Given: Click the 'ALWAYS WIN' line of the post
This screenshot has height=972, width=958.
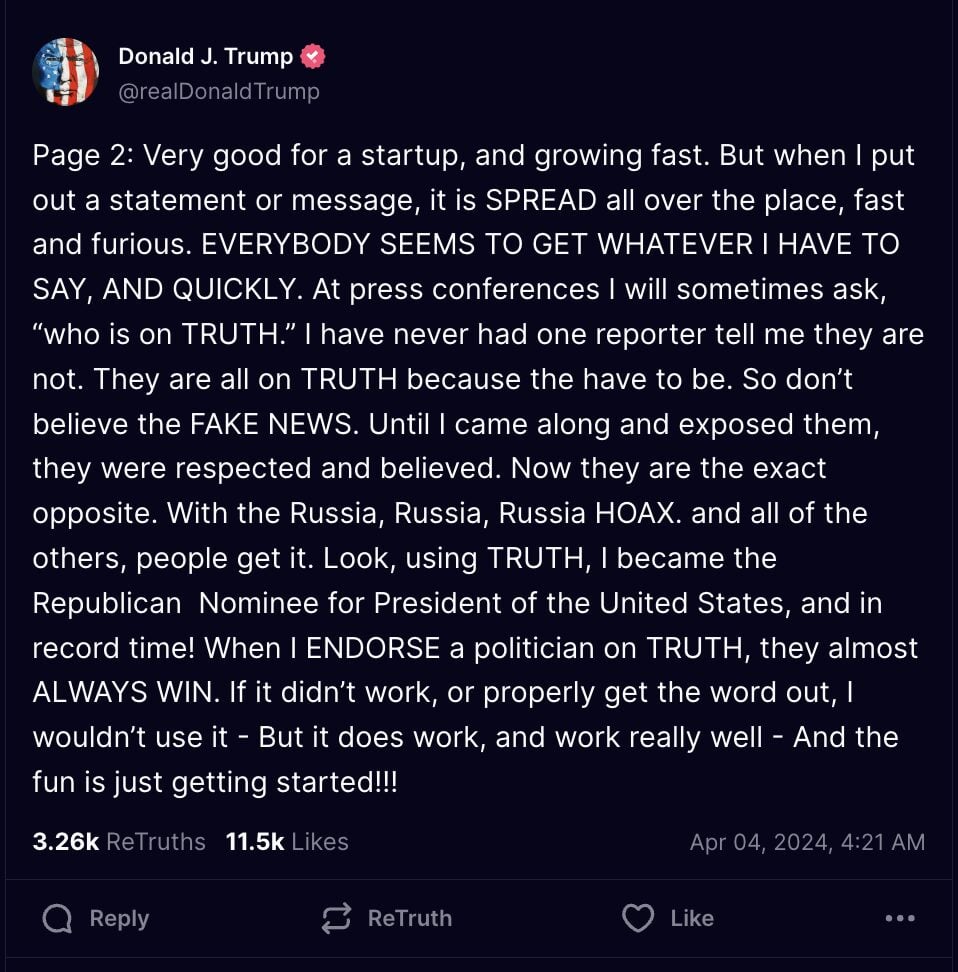Looking at the screenshot, I should [443, 692].
